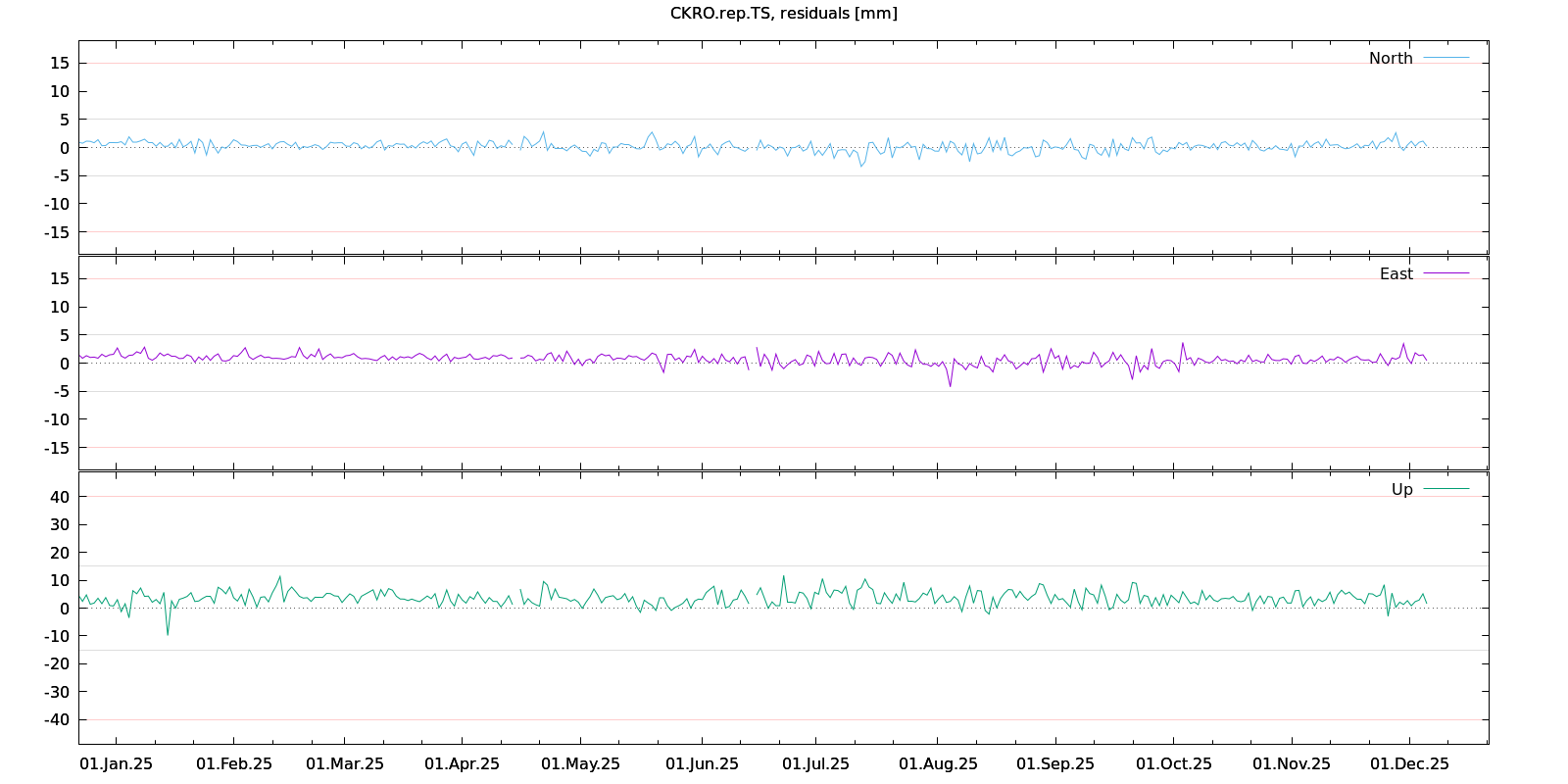Select the 01.Apr.25 x-axis label
Screen dimensions: 1568x784
pyautogui.click(x=462, y=763)
